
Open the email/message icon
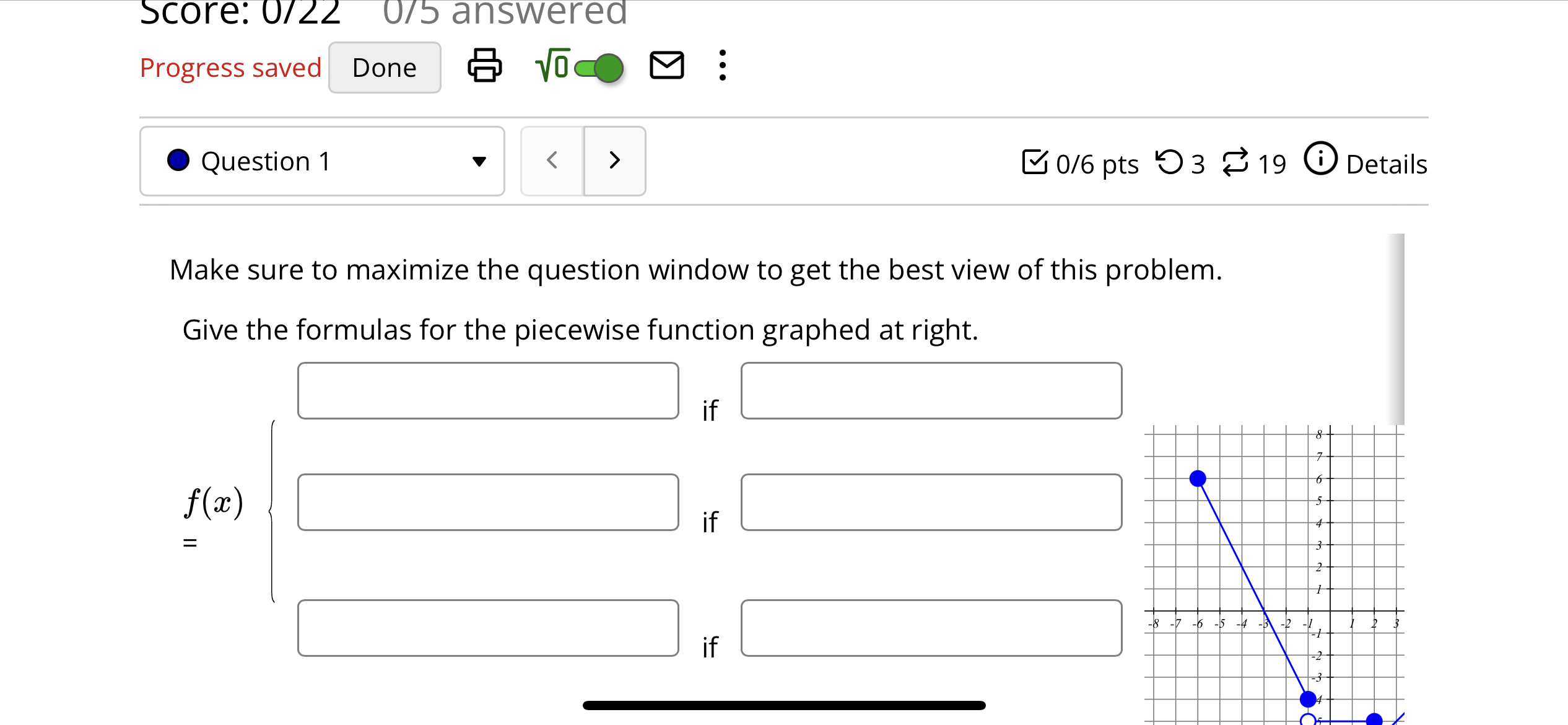click(666, 66)
